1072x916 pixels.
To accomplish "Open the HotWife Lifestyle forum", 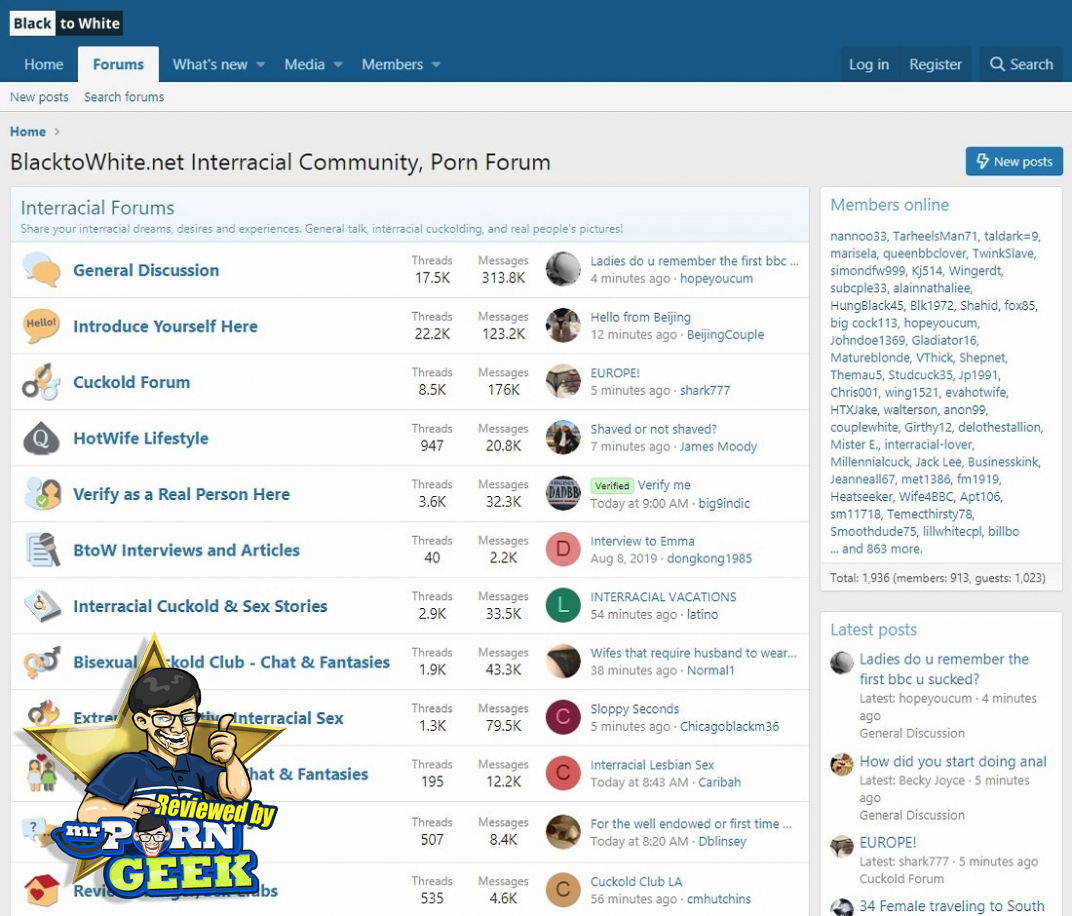I will [141, 438].
